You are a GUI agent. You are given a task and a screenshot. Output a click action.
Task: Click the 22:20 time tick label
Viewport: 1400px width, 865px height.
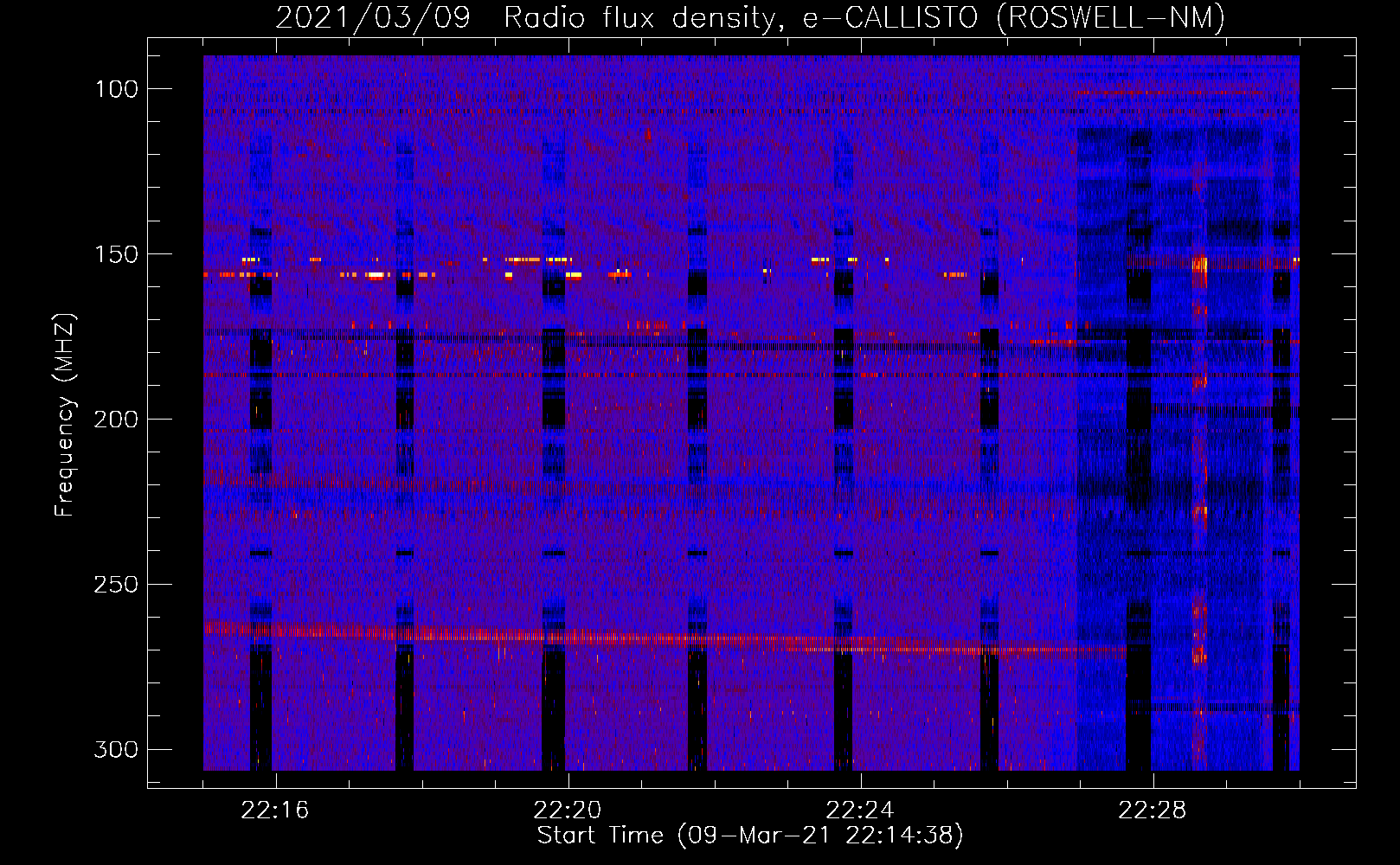click(568, 811)
